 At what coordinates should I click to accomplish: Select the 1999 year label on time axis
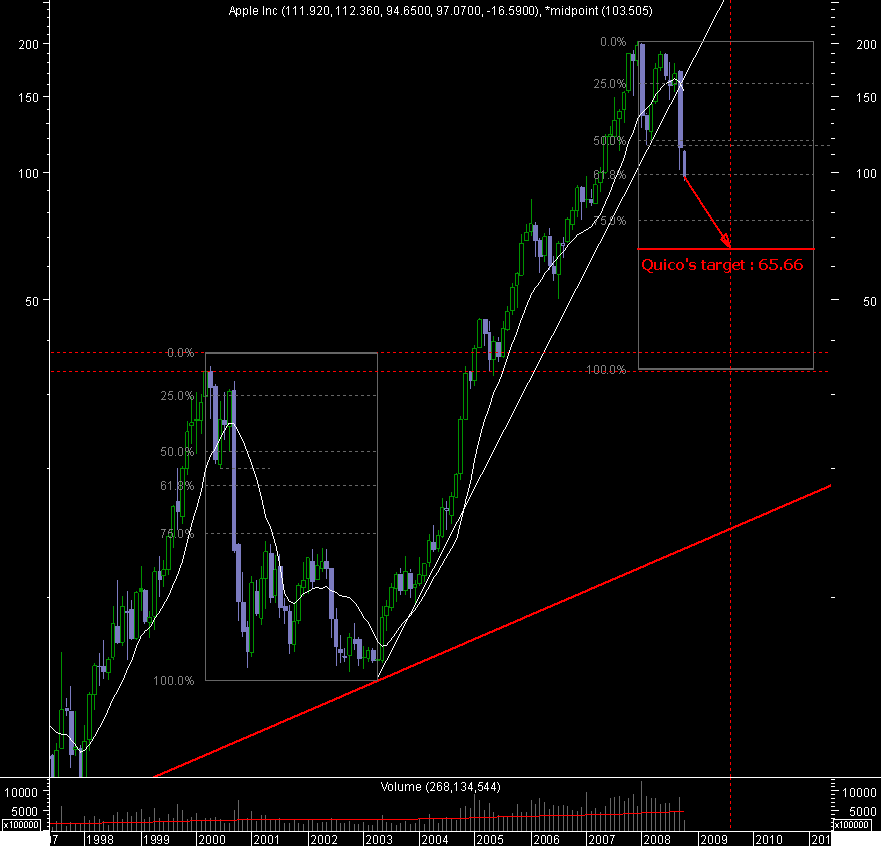click(x=155, y=839)
